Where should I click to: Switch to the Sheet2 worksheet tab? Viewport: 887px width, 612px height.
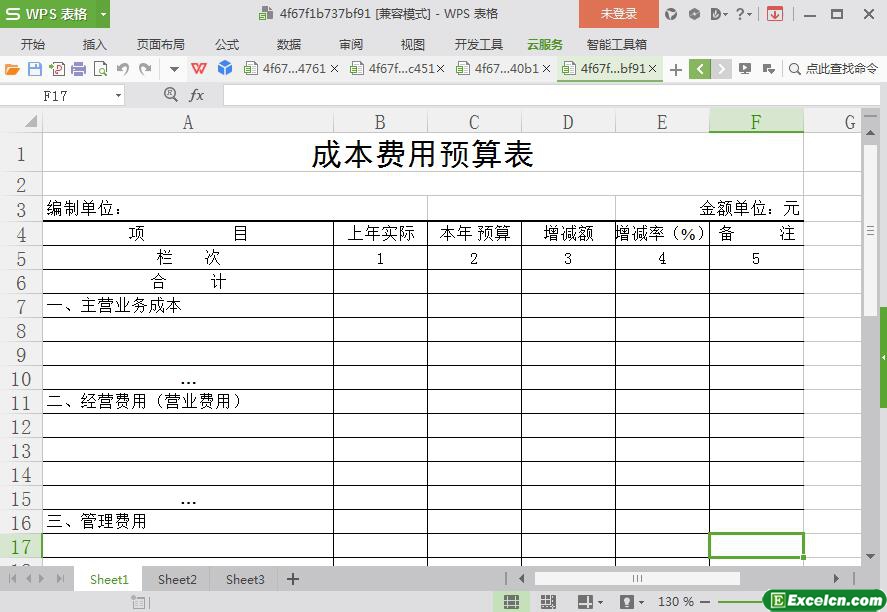pyautogui.click(x=177, y=579)
